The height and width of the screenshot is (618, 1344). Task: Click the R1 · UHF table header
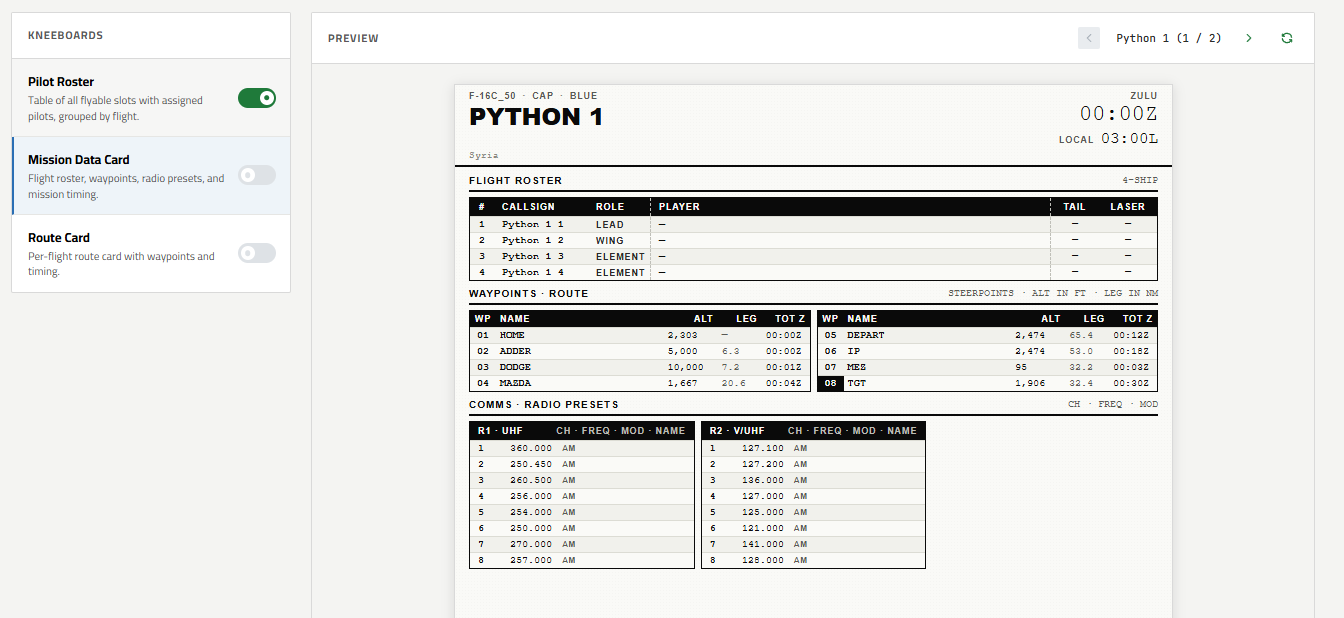(582, 431)
